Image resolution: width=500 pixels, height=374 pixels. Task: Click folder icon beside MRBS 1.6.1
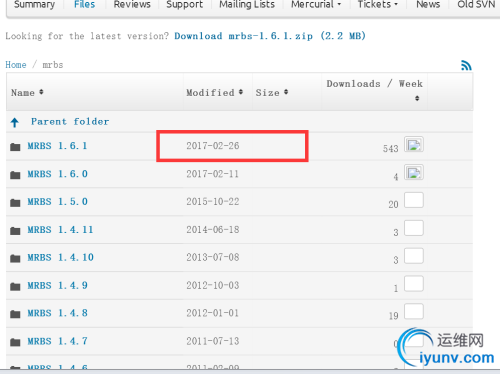15,147
